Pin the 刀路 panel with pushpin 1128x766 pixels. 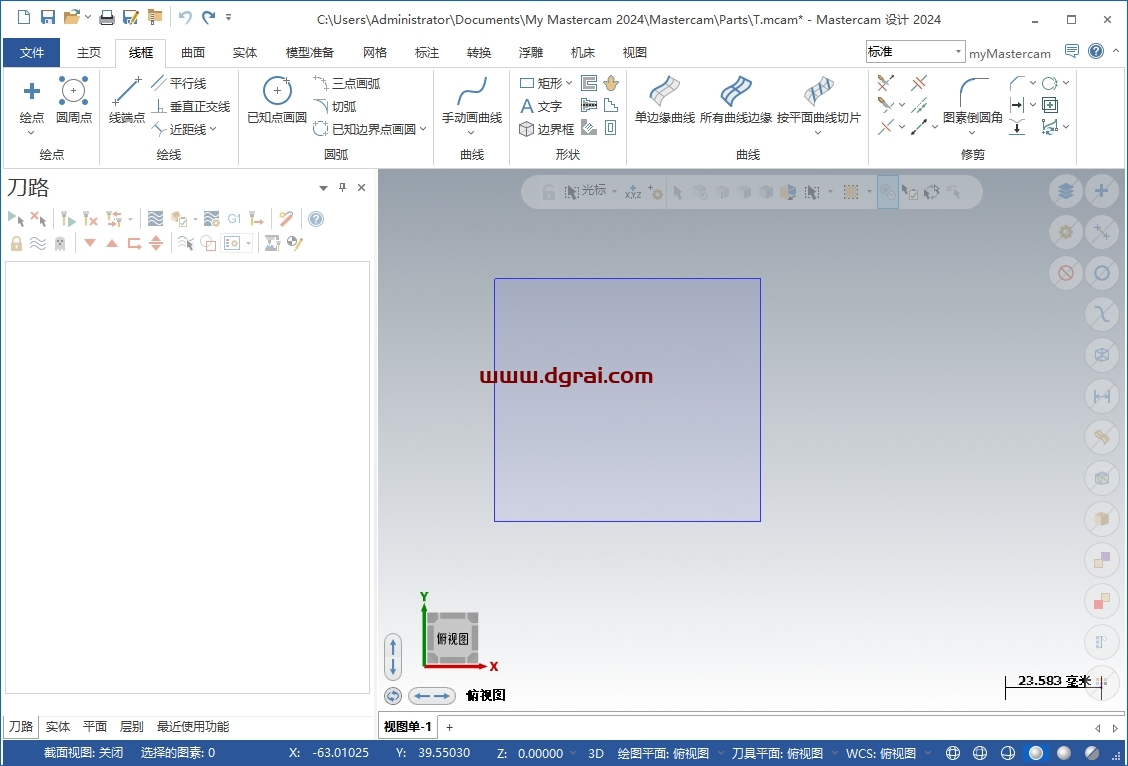(x=342, y=187)
